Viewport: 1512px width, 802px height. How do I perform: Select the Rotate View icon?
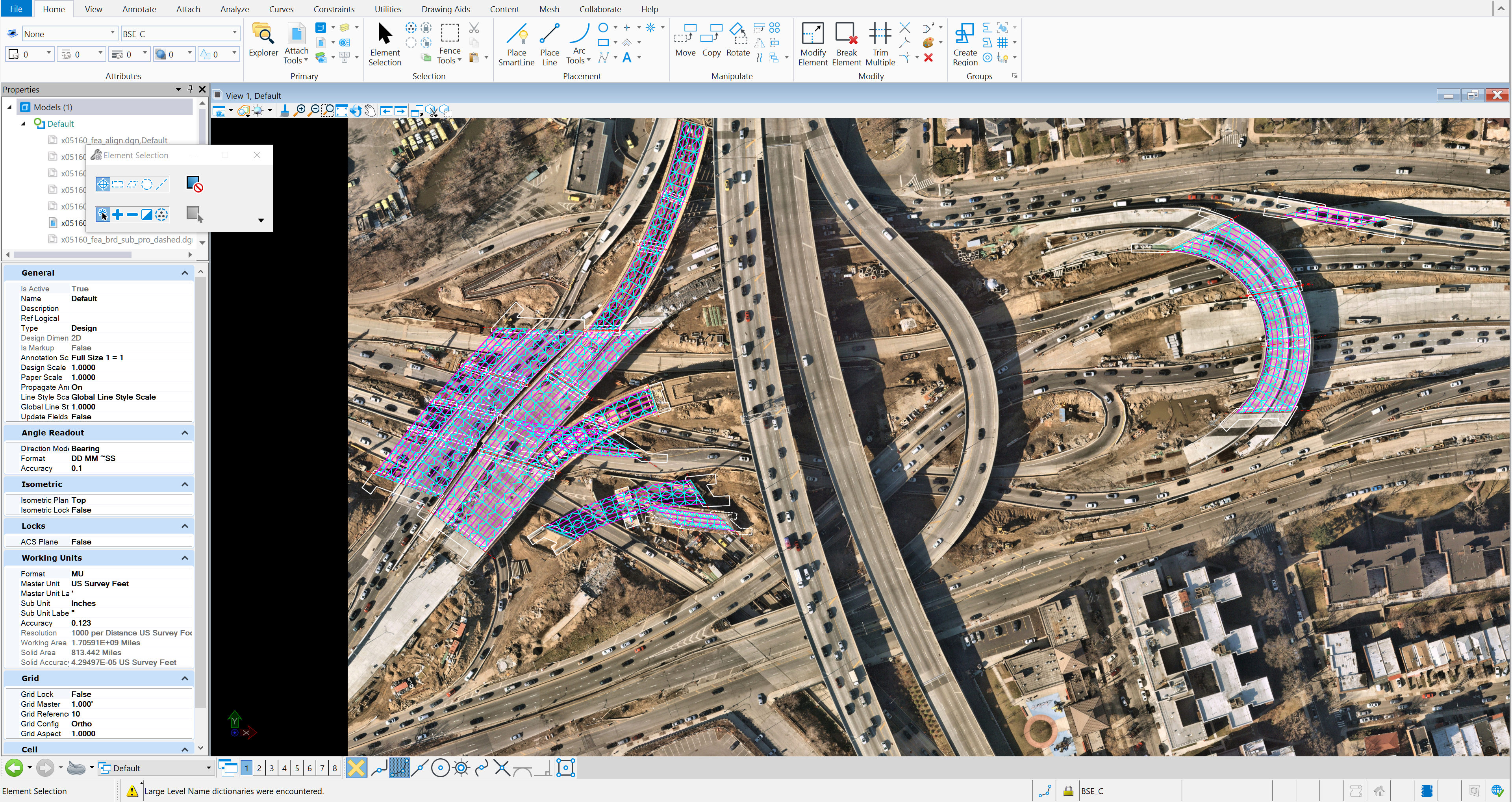tap(356, 110)
